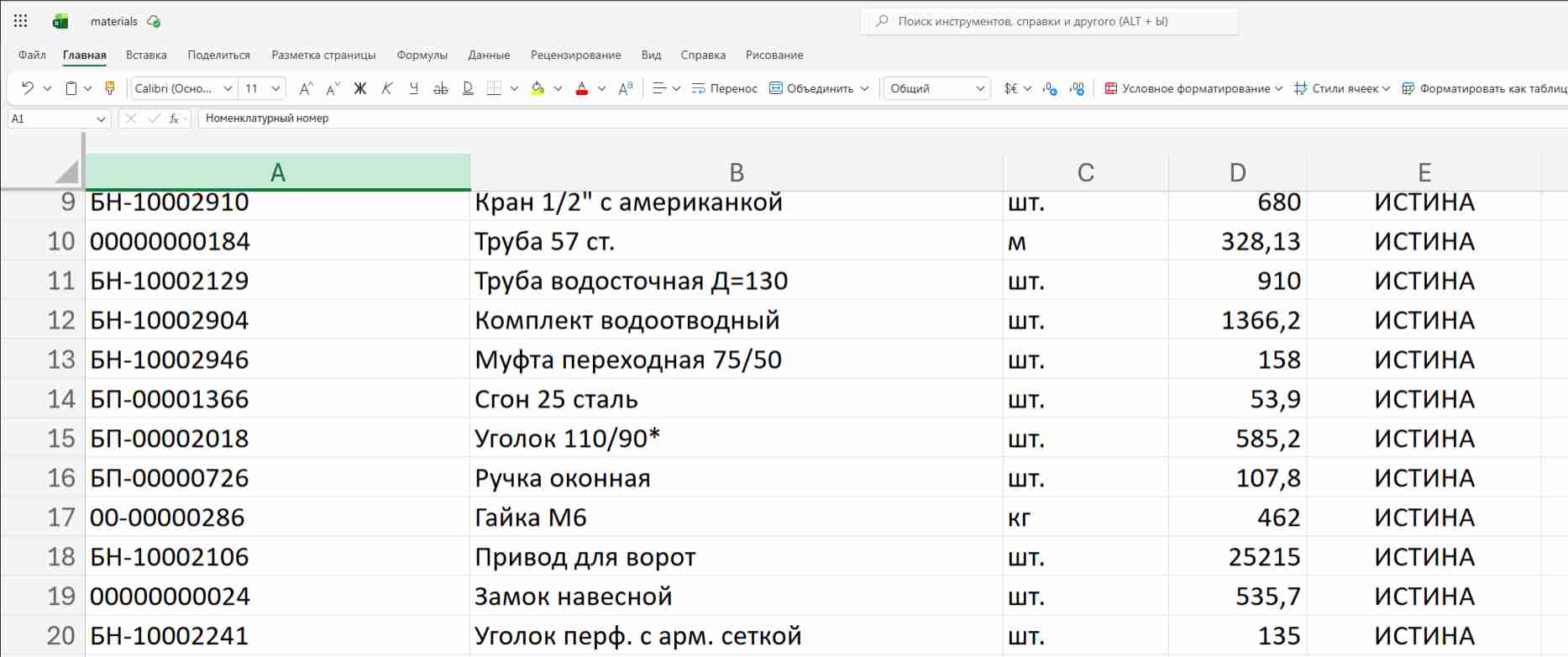
Task: Open merge options dropdown arrow
Action: point(864,88)
